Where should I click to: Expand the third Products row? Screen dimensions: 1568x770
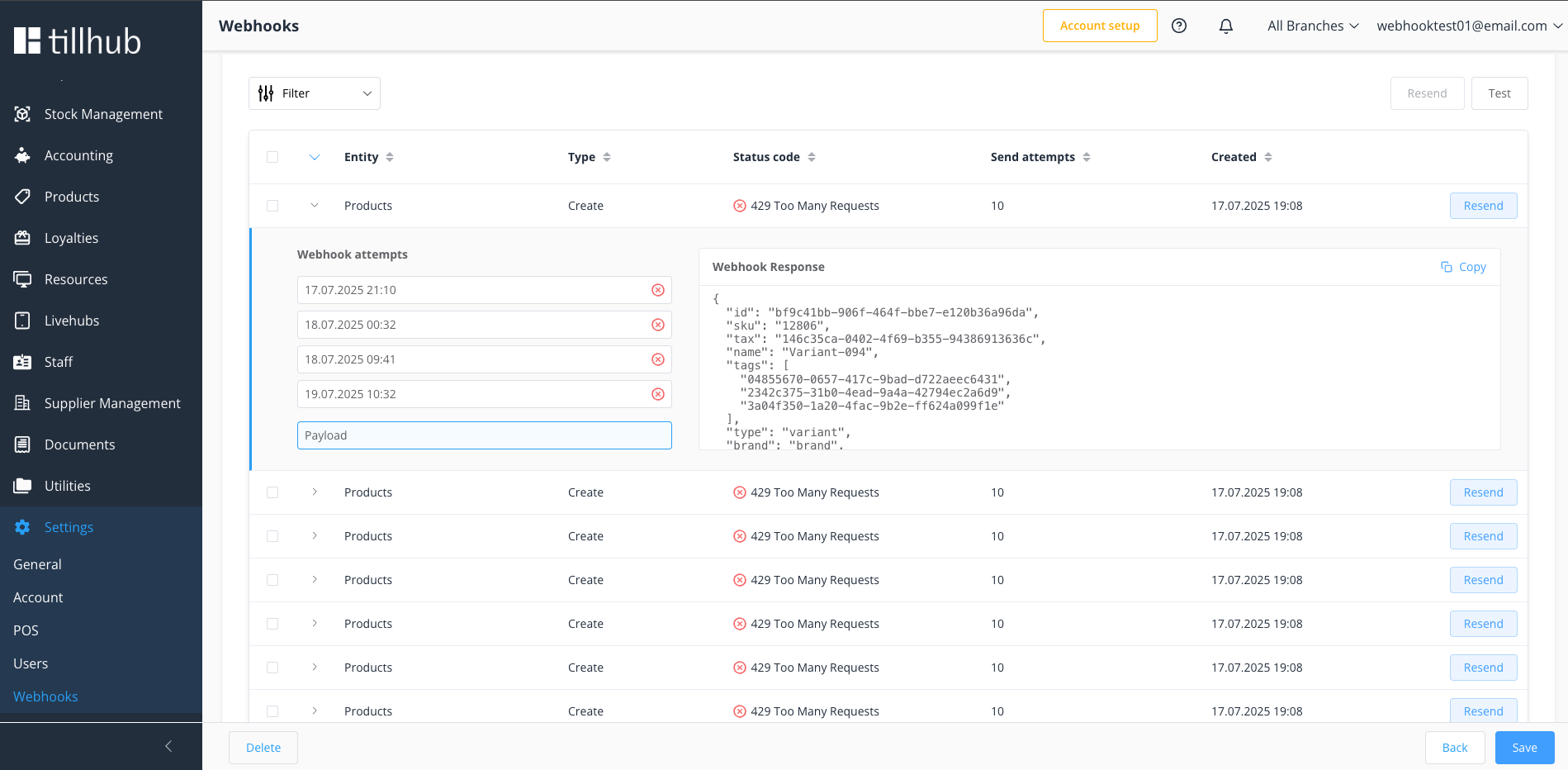click(315, 536)
